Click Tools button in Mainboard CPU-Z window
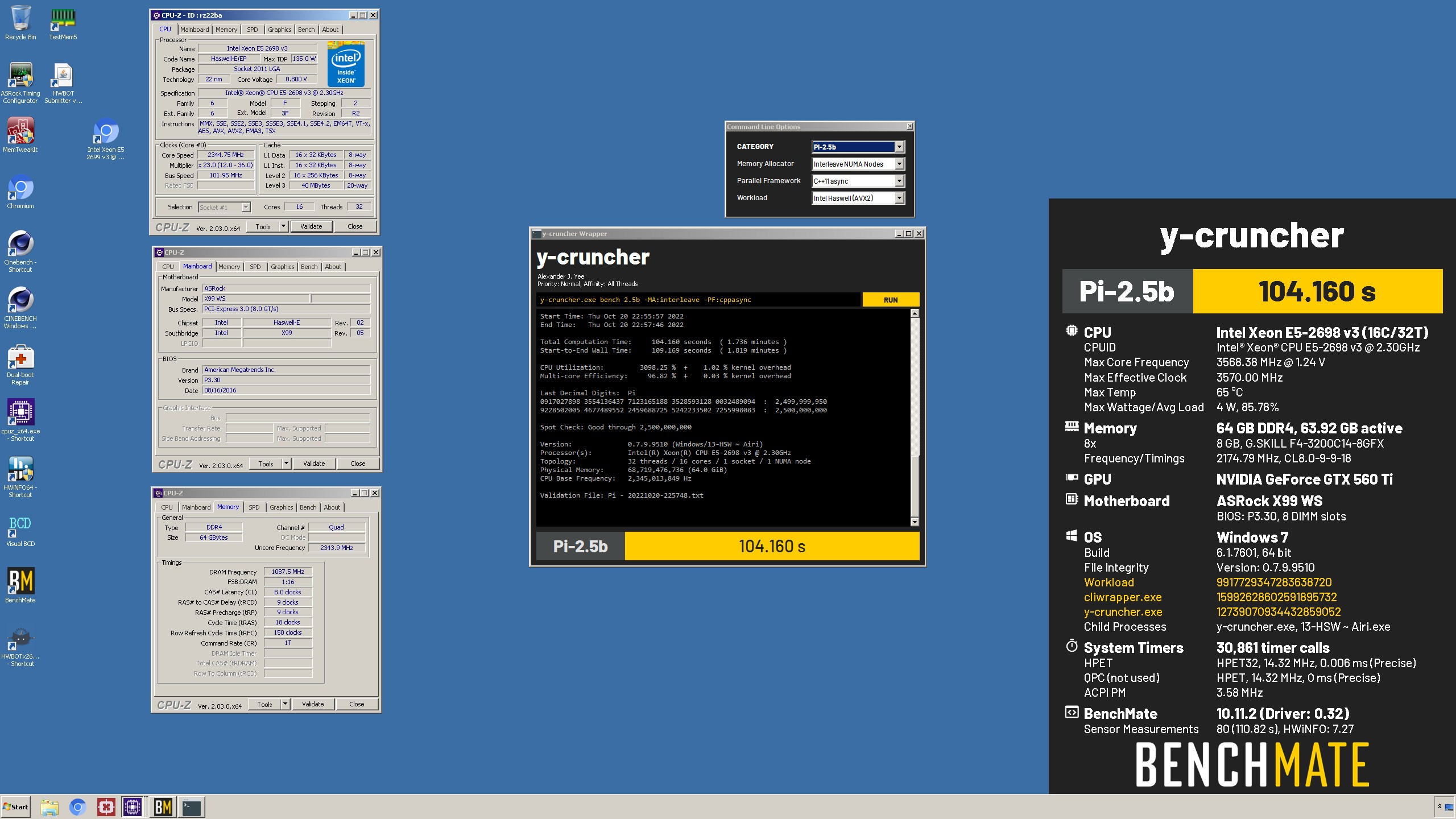 [x=266, y=464]
